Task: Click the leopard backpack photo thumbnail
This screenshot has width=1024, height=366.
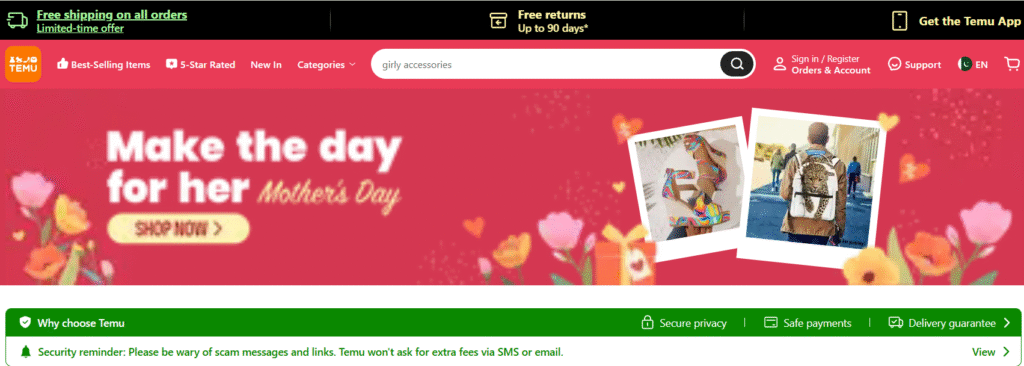Action: [812, 186]
